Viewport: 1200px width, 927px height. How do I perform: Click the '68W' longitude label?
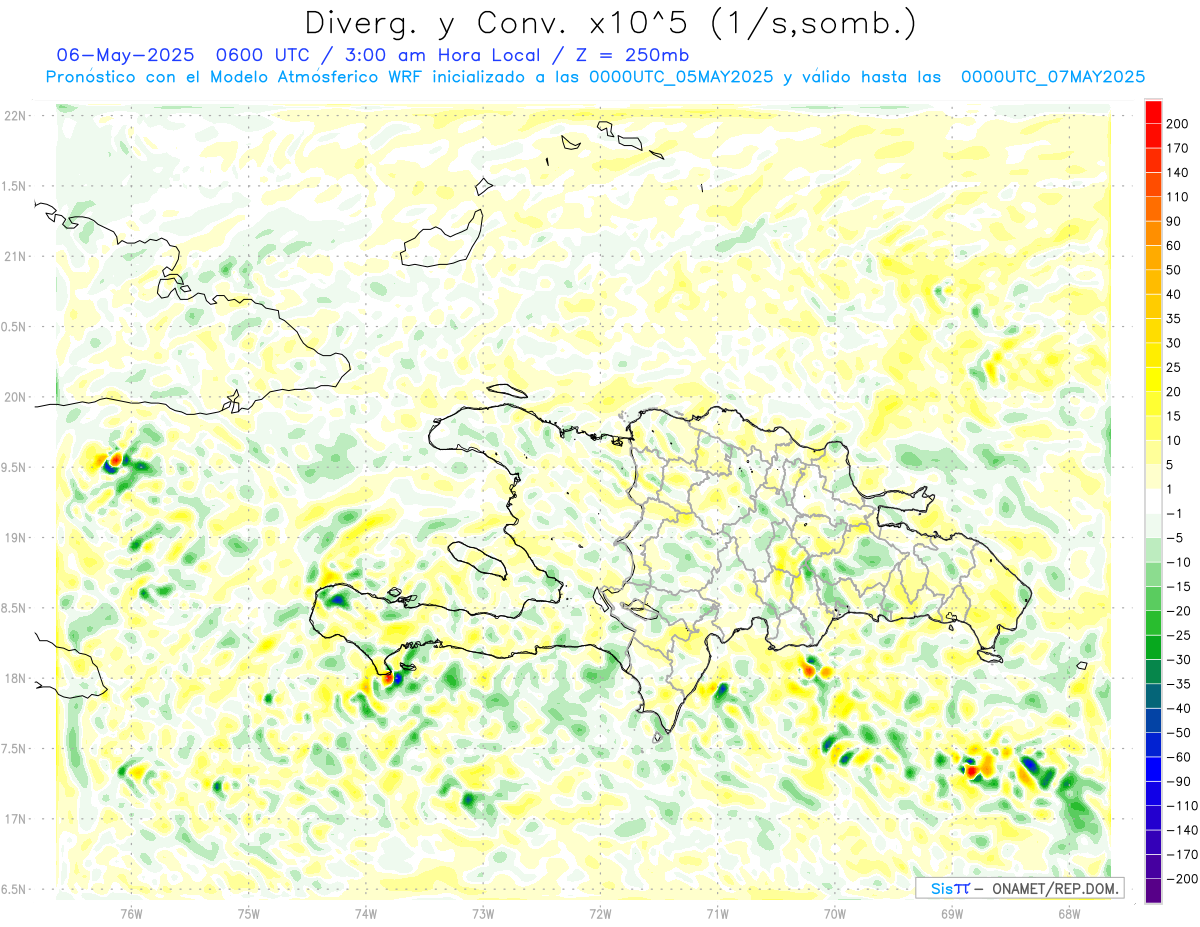coord(1069,913)
